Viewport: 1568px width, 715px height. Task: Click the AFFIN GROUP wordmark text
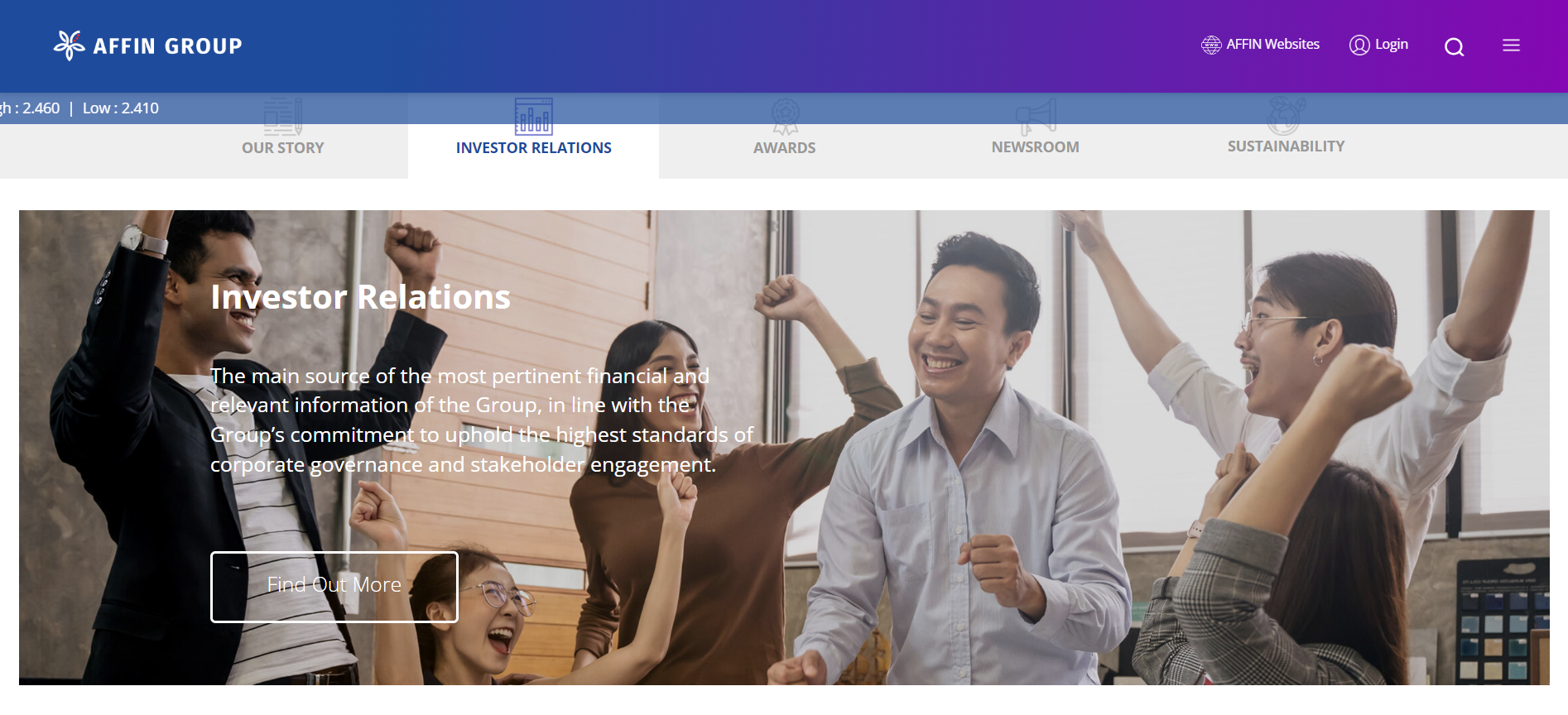pos(167,46)
